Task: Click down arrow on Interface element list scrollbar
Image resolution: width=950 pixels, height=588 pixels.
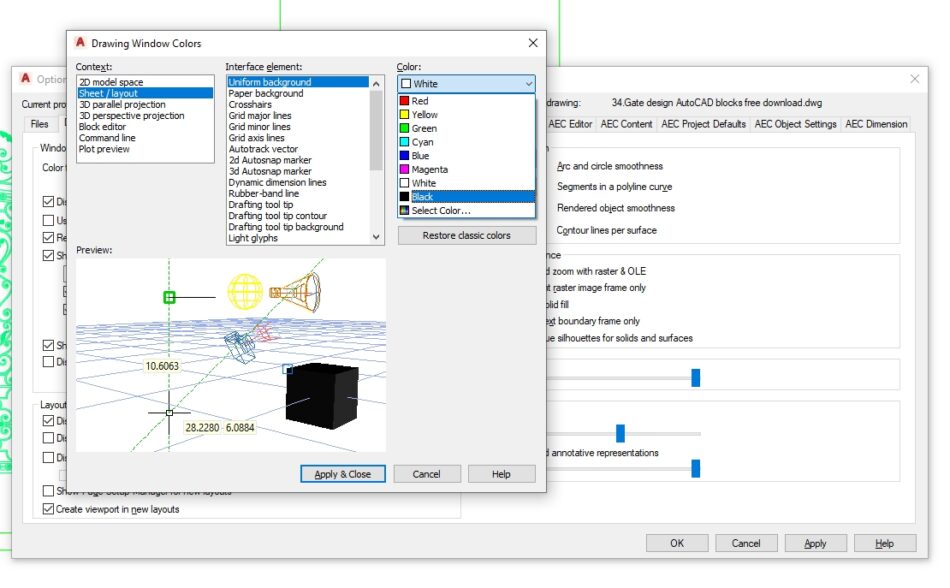Action: tap(376, 236)
